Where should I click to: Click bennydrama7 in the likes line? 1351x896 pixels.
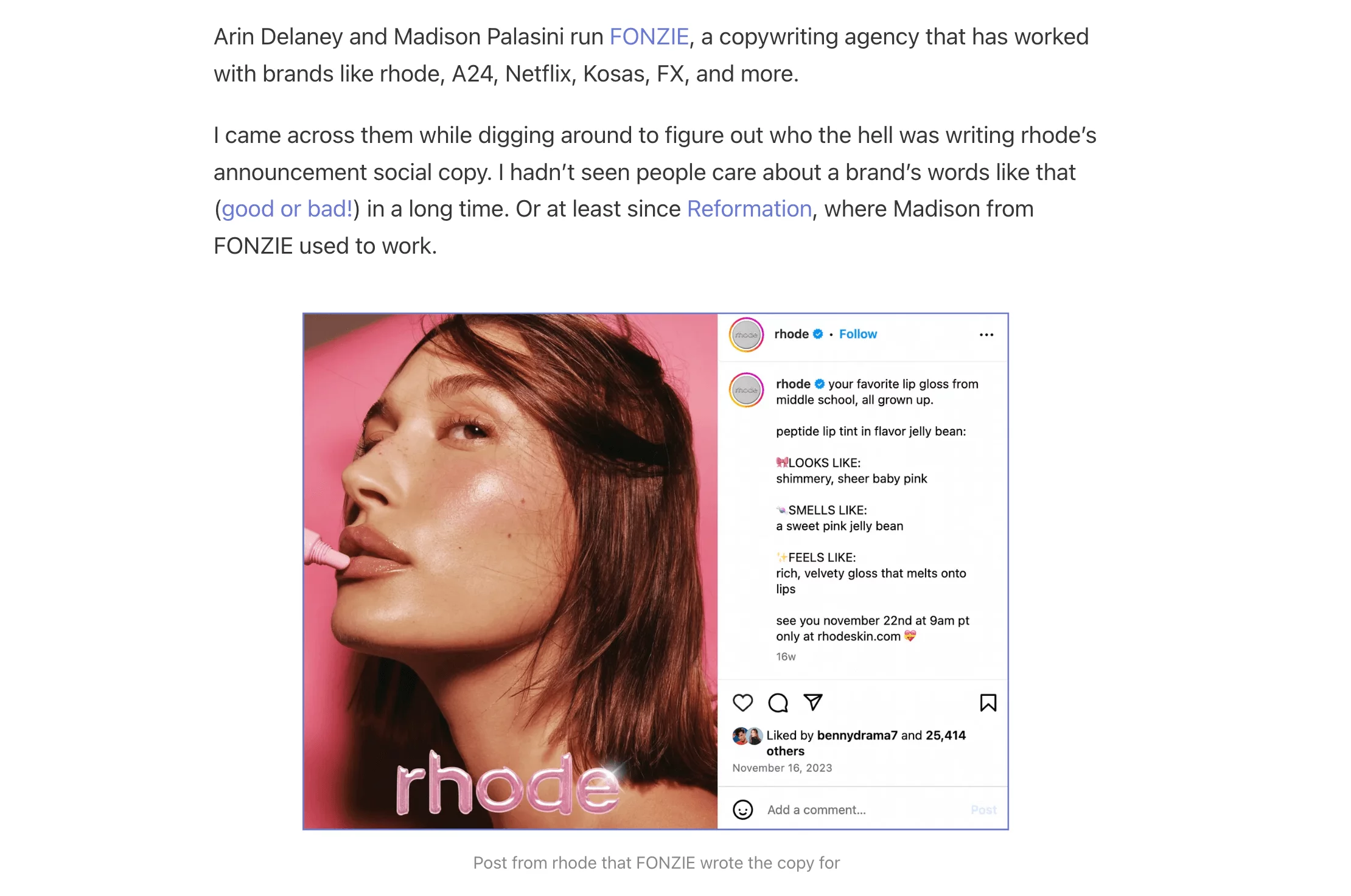(x=859, y=735)
